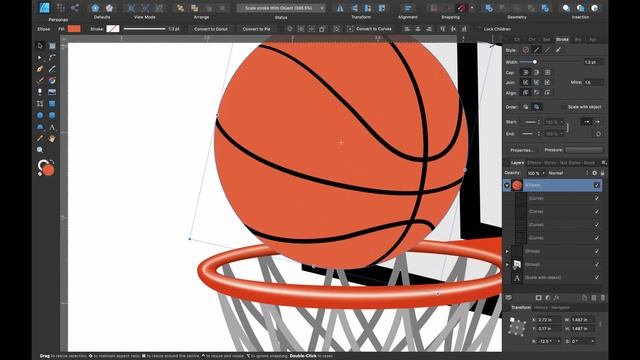Toggle visibility checkbox of Ellipse layer
Image resolution: width=640 pixels, height=360 pixels.
coord(596,185)
